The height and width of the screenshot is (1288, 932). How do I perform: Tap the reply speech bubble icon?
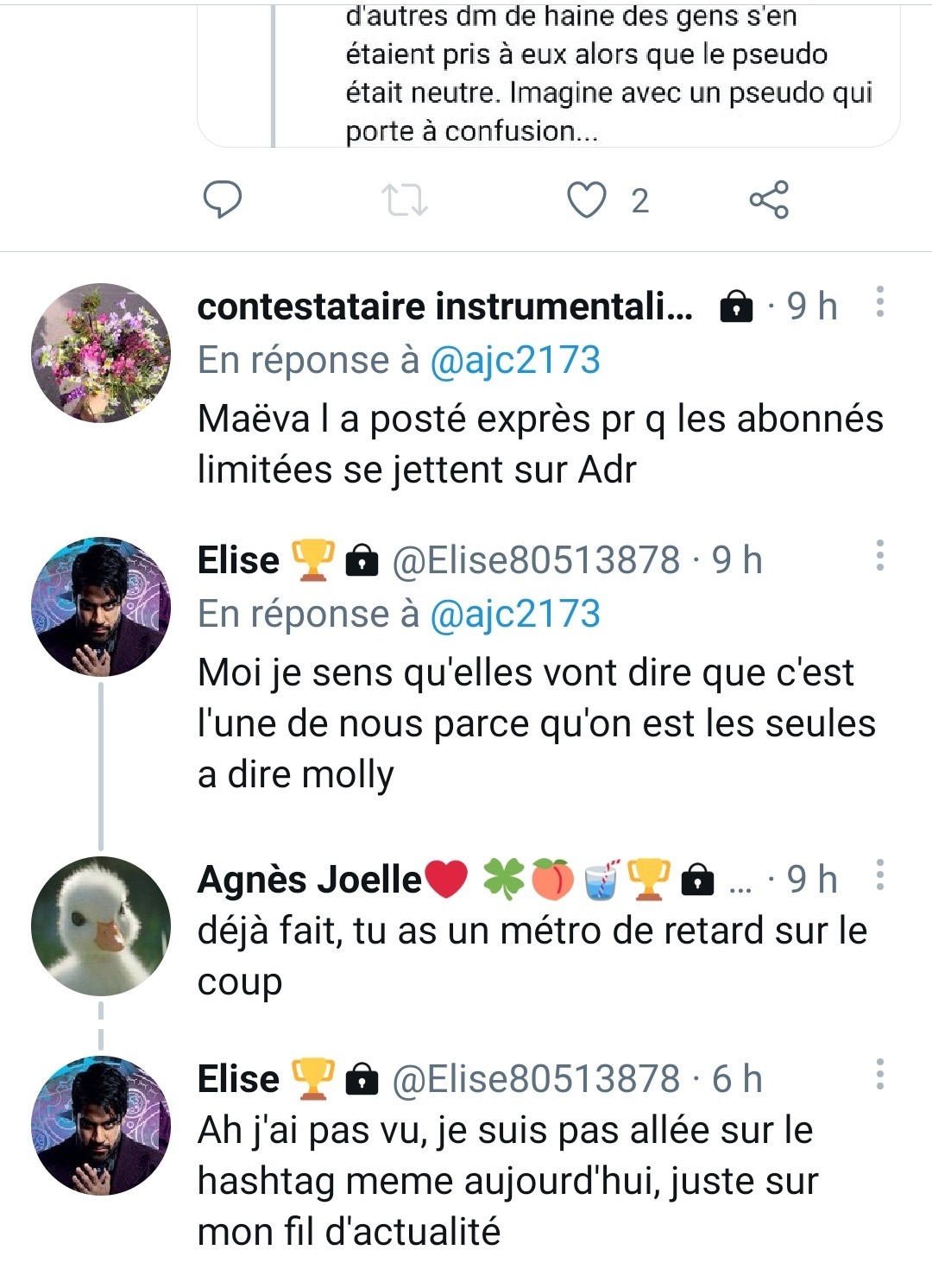(x=222, y=199)
